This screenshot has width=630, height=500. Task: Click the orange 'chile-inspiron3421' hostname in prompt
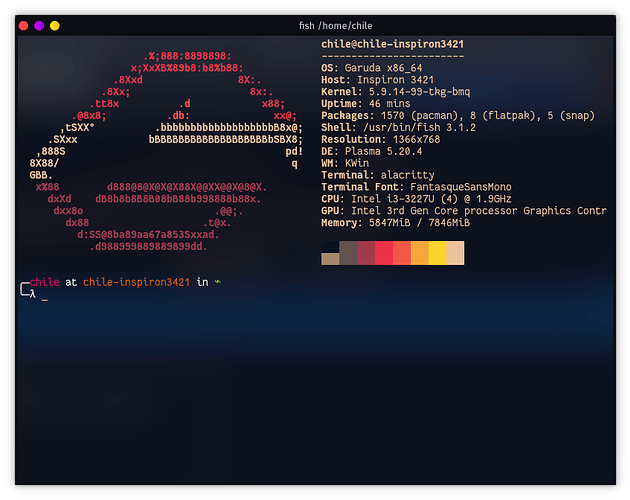(x=136, y=282)
